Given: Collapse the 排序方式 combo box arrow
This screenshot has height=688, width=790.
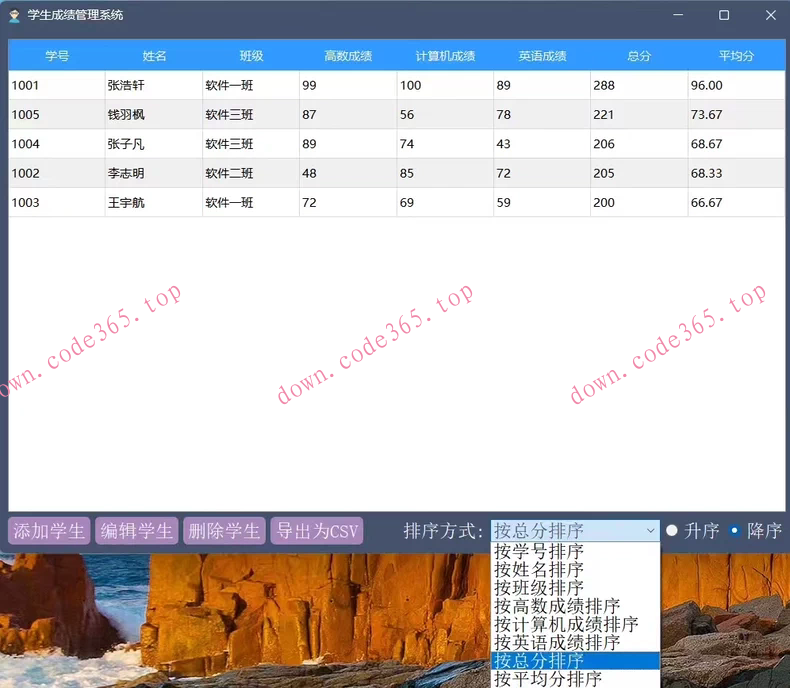Looking at the screenshot, I should click(650, 530).
